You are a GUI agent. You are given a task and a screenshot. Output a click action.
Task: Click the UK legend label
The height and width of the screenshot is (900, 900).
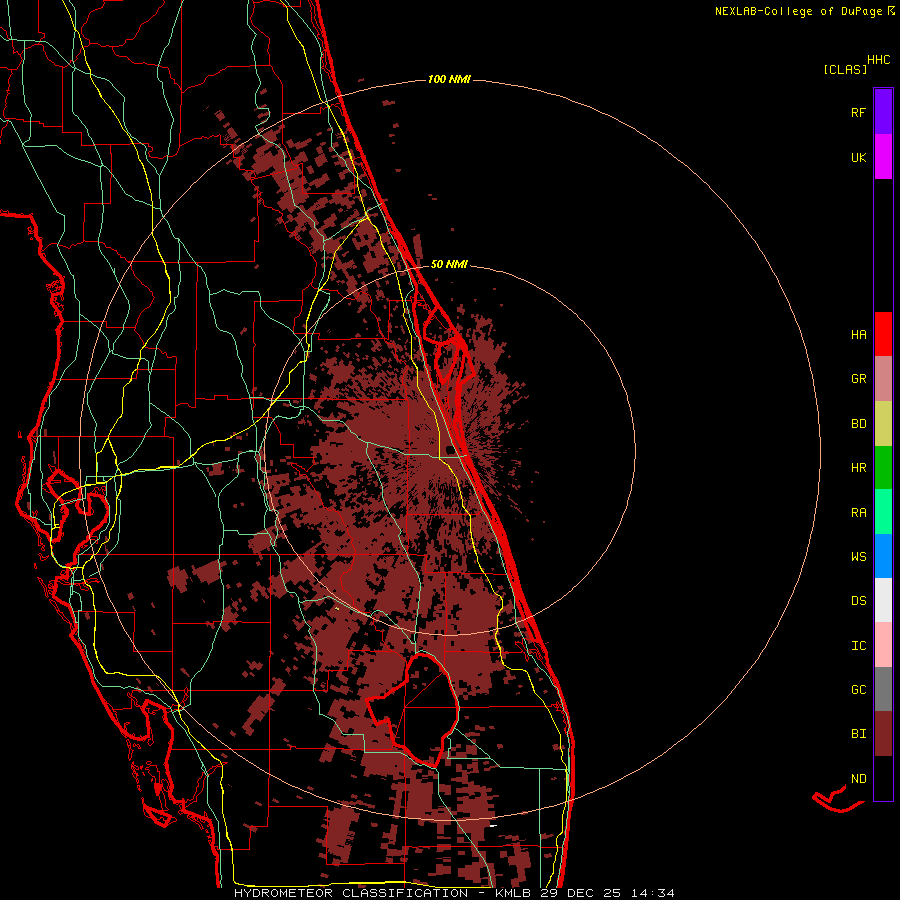858,158
